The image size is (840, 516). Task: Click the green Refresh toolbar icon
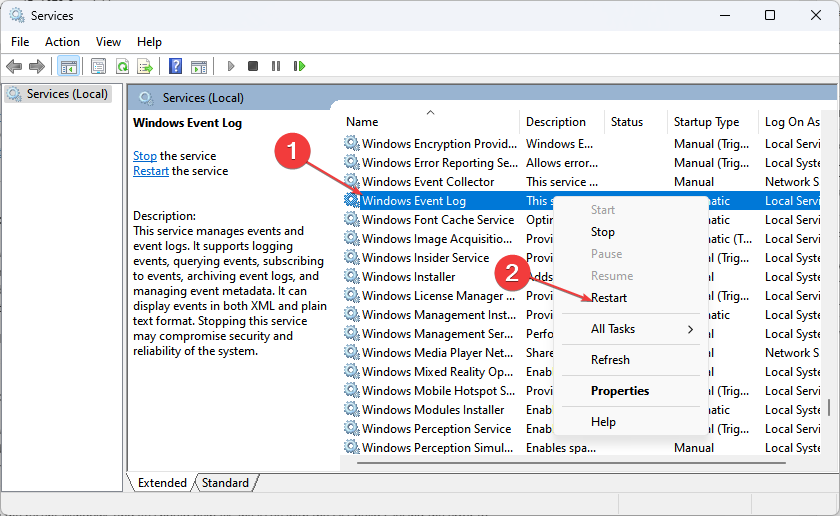pos(122,66)
